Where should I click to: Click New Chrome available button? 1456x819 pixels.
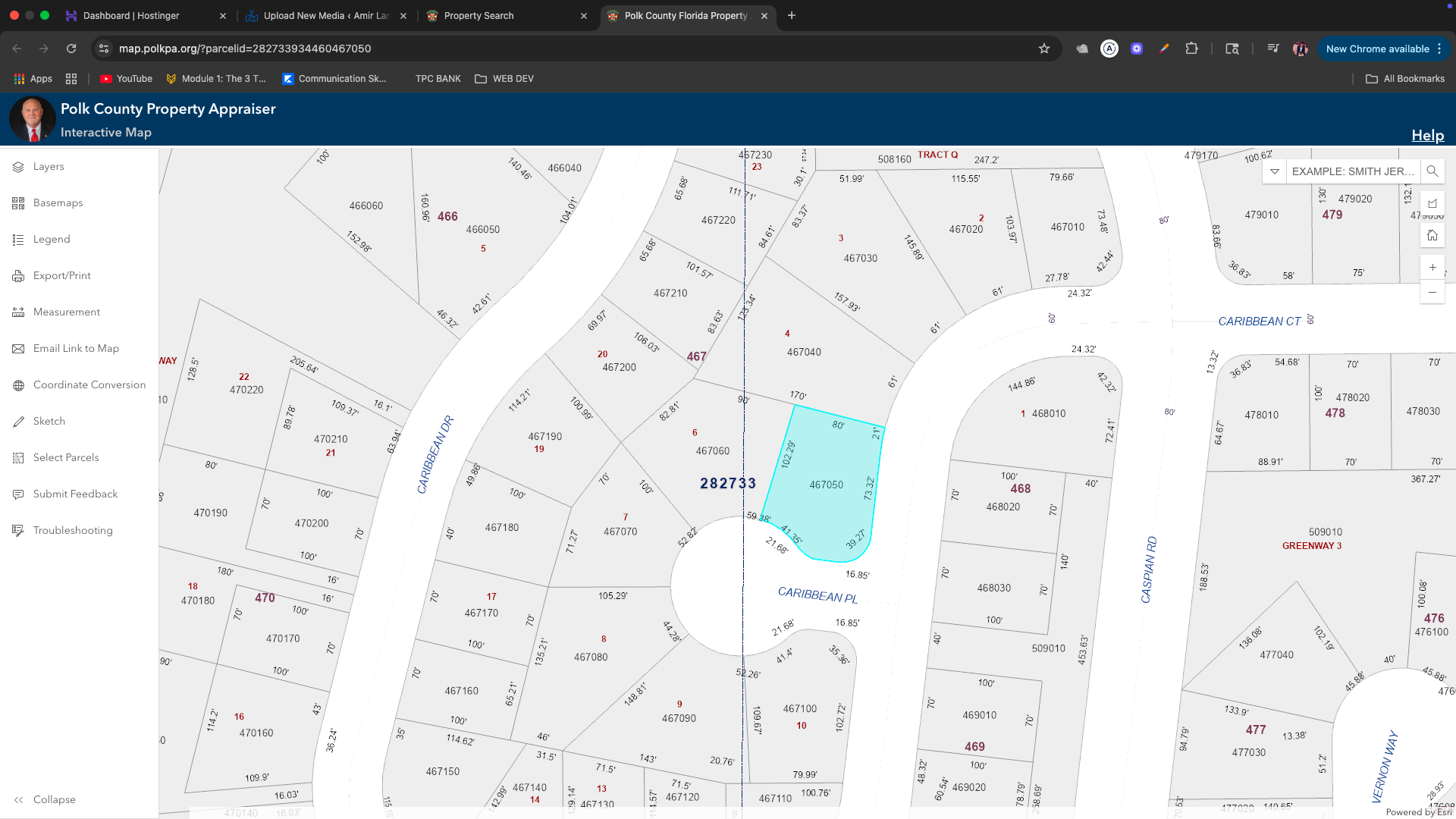click(1377, 49)
